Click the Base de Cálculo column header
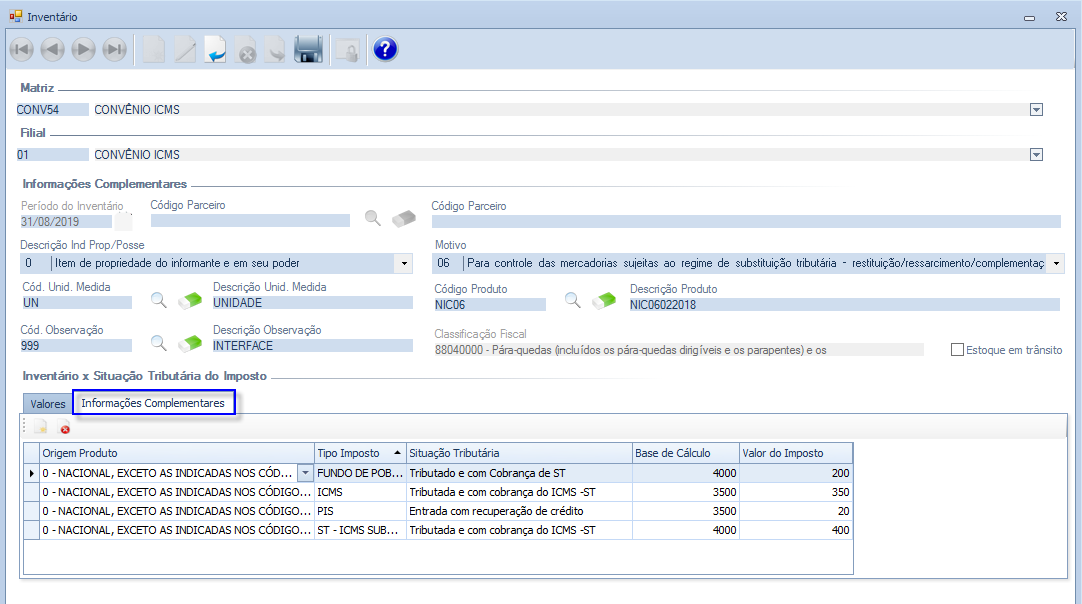 [x=685, y=453]
